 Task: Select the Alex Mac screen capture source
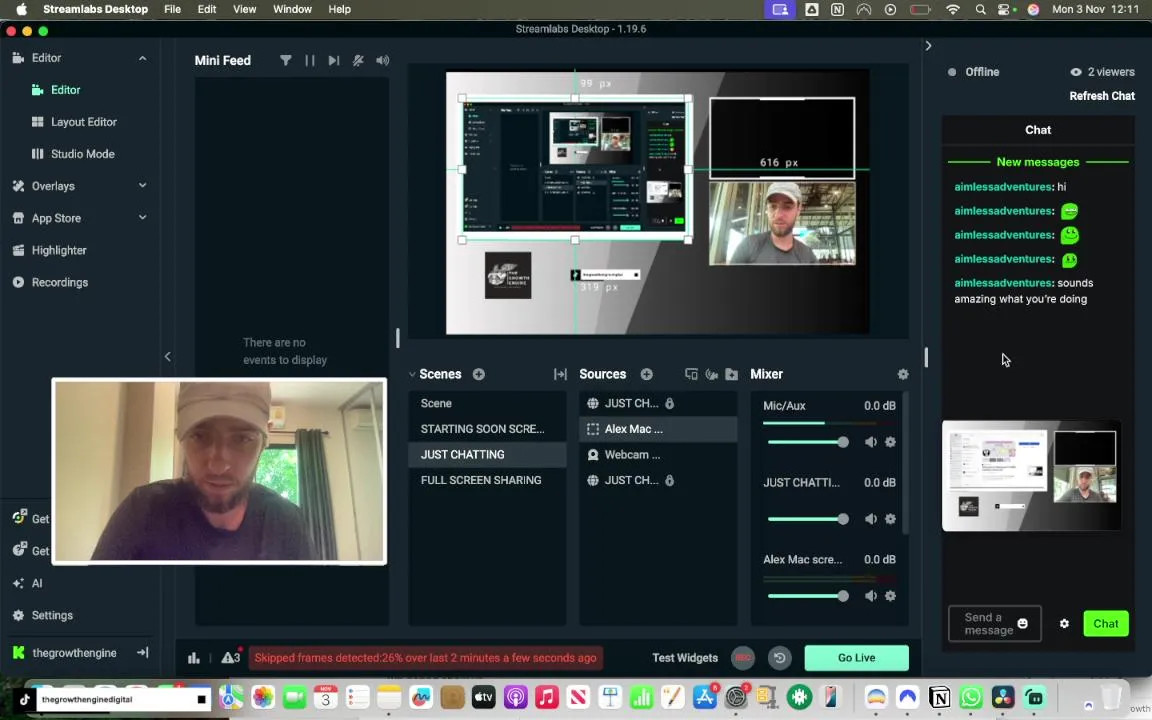click(x=658, y=429)
